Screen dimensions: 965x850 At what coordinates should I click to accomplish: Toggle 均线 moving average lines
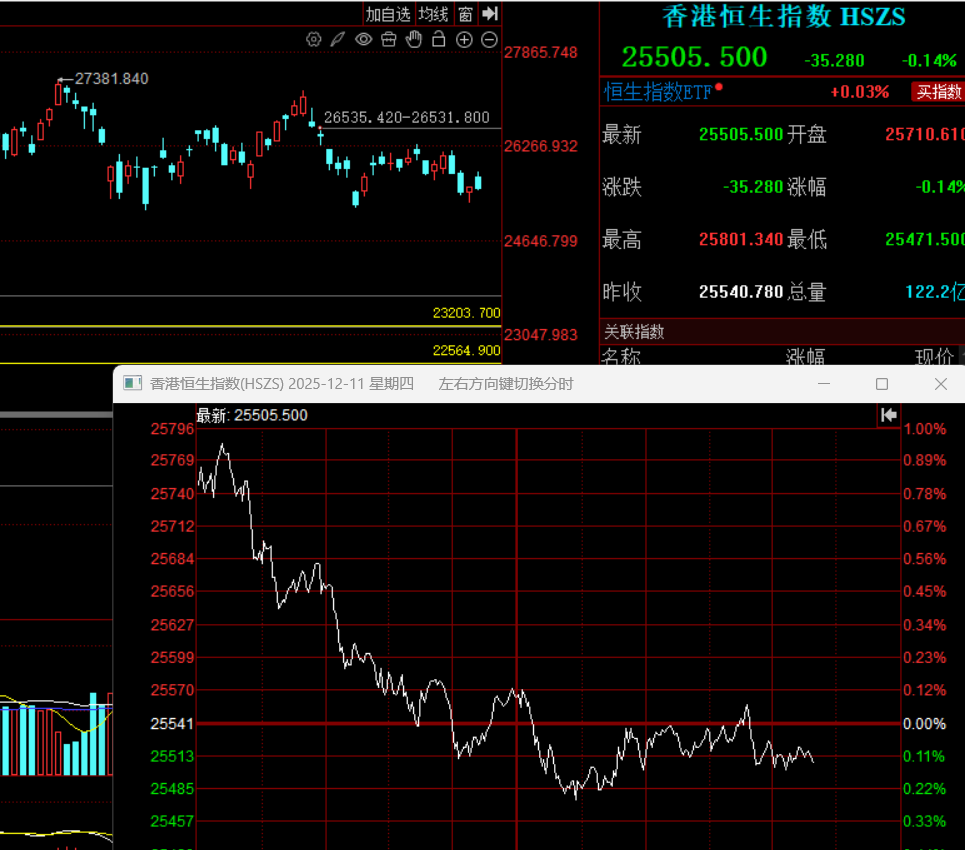point(433,14)
